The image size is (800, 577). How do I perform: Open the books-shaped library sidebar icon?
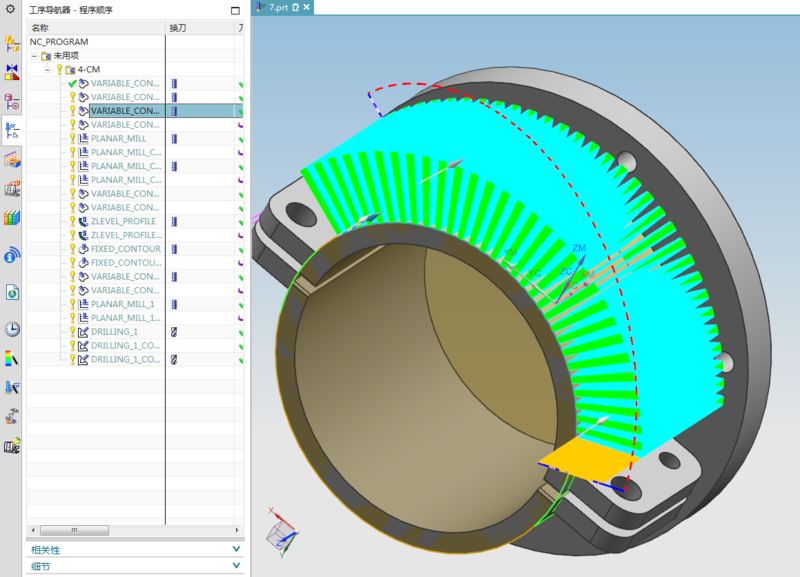[12, 217]
